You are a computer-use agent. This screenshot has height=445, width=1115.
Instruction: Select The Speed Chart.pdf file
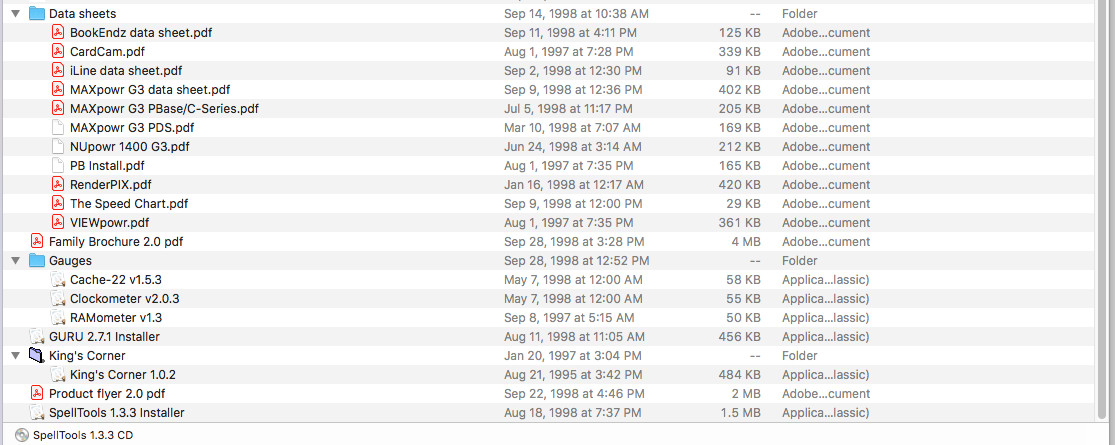[129, 203]
